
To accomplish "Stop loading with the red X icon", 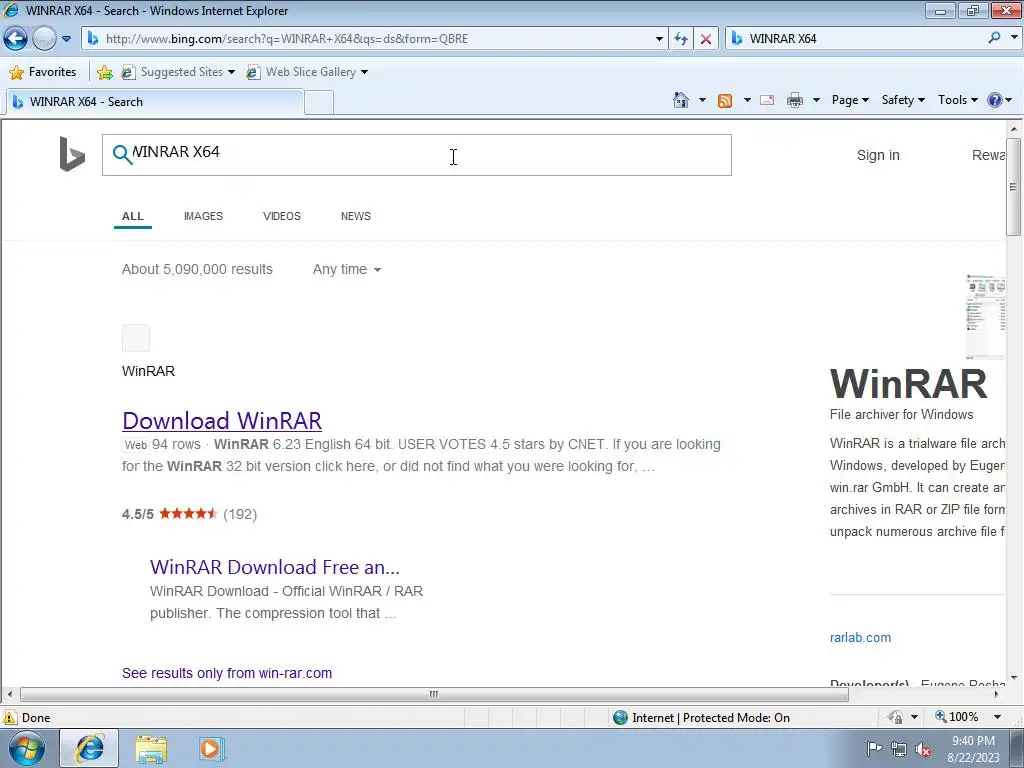I will [706, 39].
